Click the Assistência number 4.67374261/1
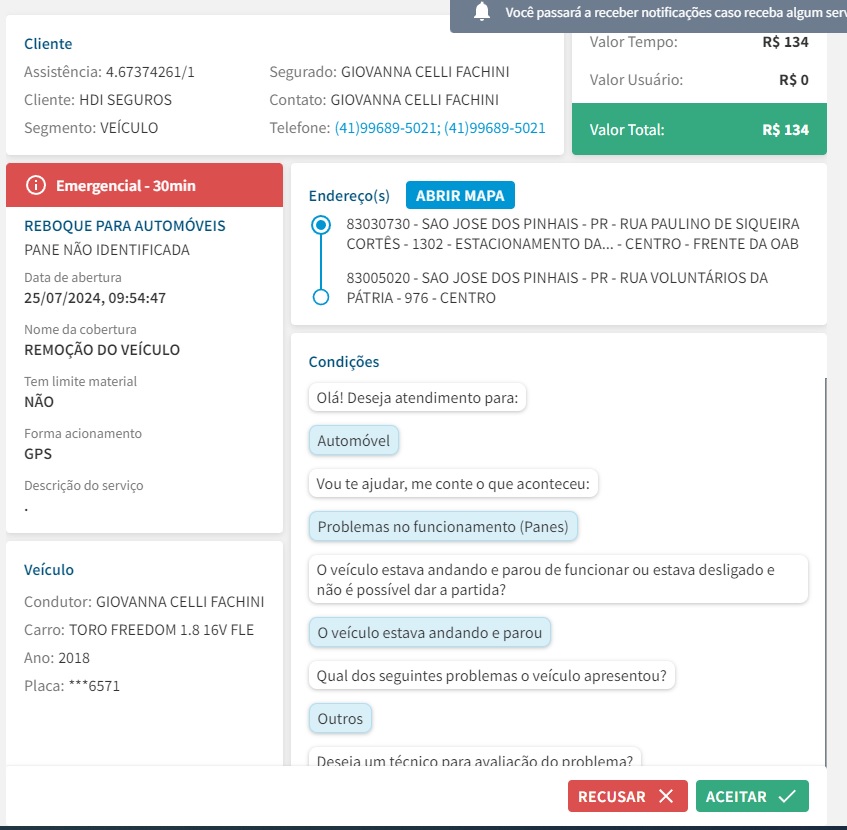Screen dimensions: 847x830 [150, 72]
